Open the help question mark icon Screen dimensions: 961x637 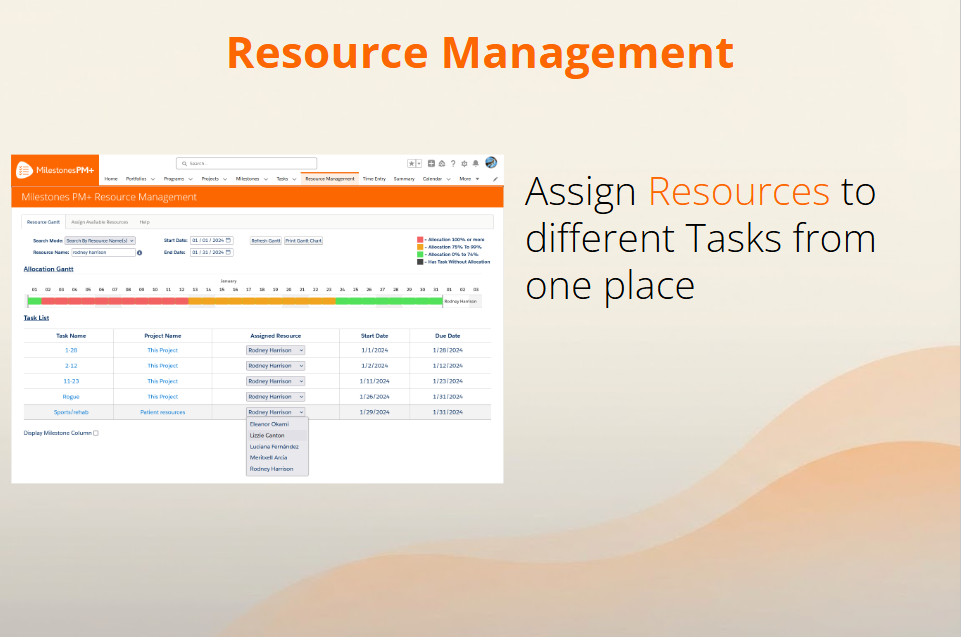coord(453,163)
